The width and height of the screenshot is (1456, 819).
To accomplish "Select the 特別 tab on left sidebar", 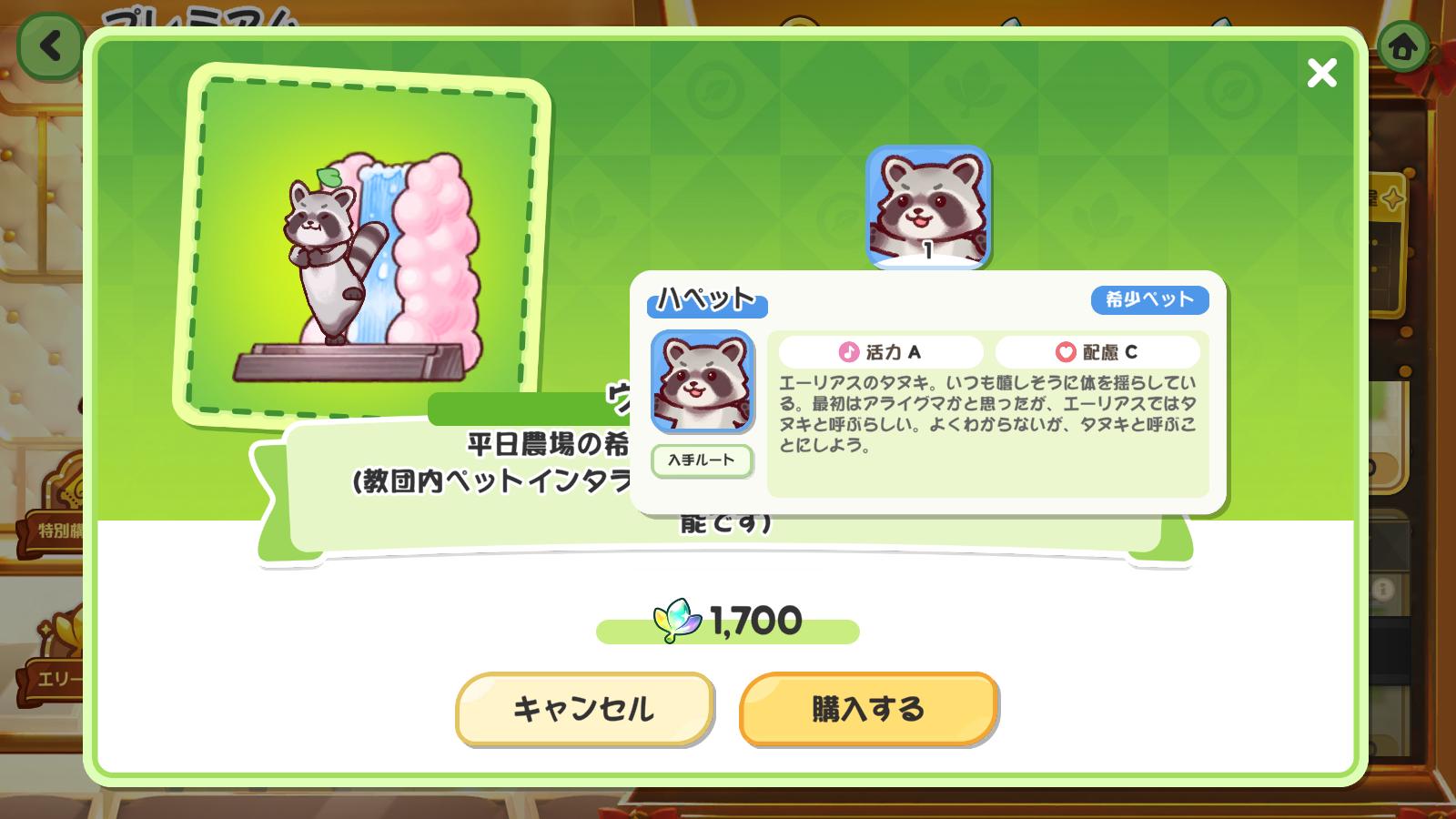I will (55, 529).
